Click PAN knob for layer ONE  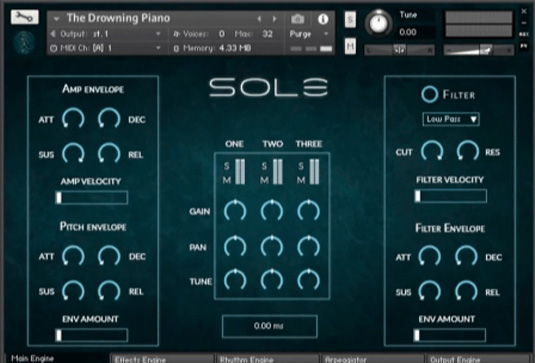pos(235,246)
